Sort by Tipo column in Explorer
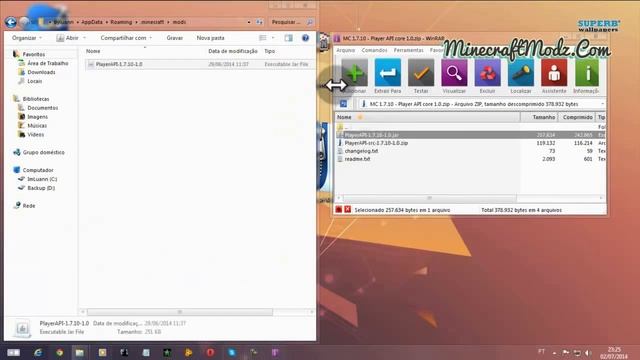Screen dimensions: 640x360 269,51
